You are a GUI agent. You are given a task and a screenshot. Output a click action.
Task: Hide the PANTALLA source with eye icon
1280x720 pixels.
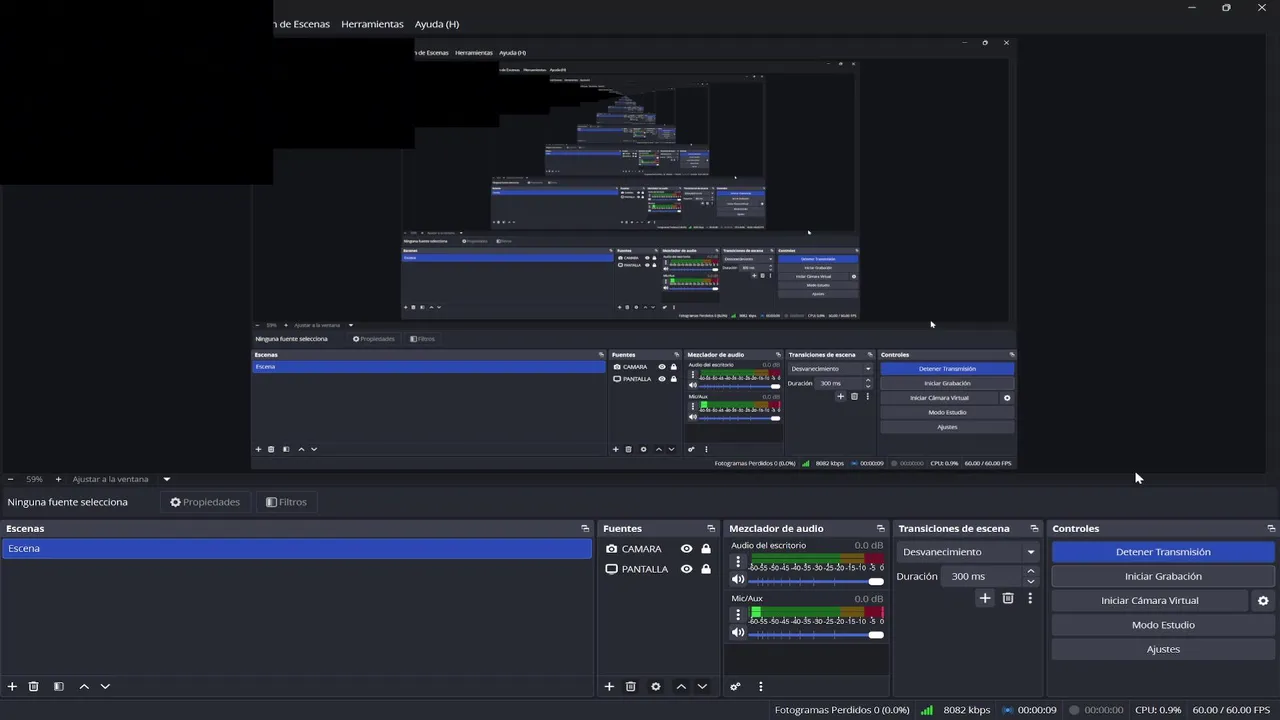(x=687, y=569)
